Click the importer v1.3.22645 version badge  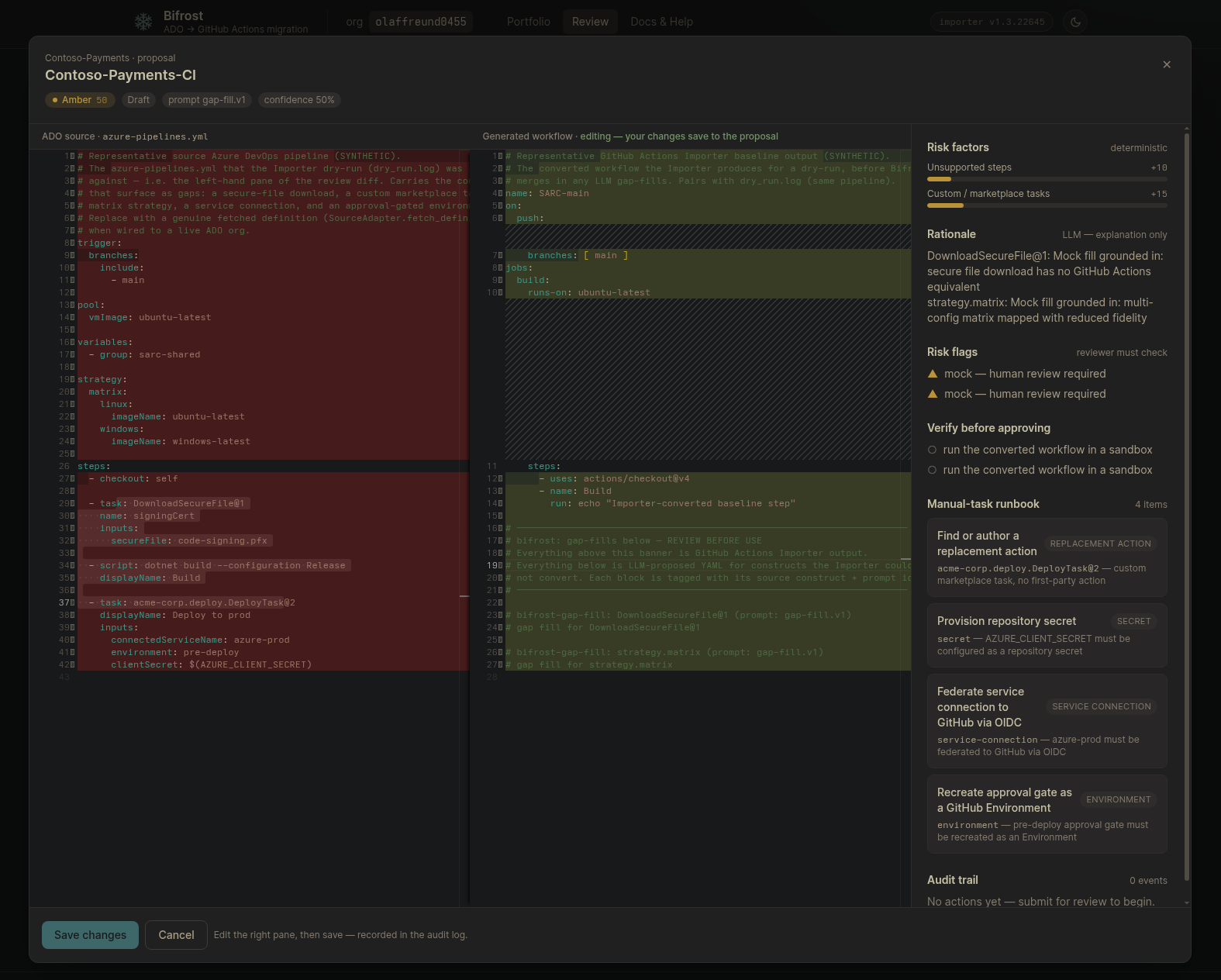[992, 22]
